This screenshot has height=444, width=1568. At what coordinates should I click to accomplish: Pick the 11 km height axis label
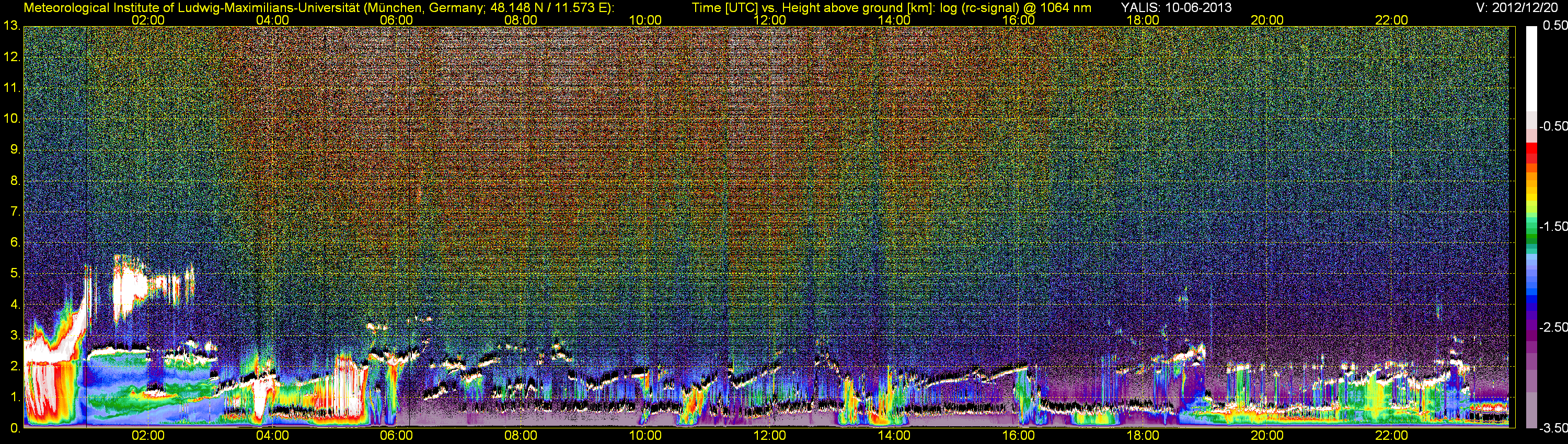pyautogui.click(x=11, y=88)
